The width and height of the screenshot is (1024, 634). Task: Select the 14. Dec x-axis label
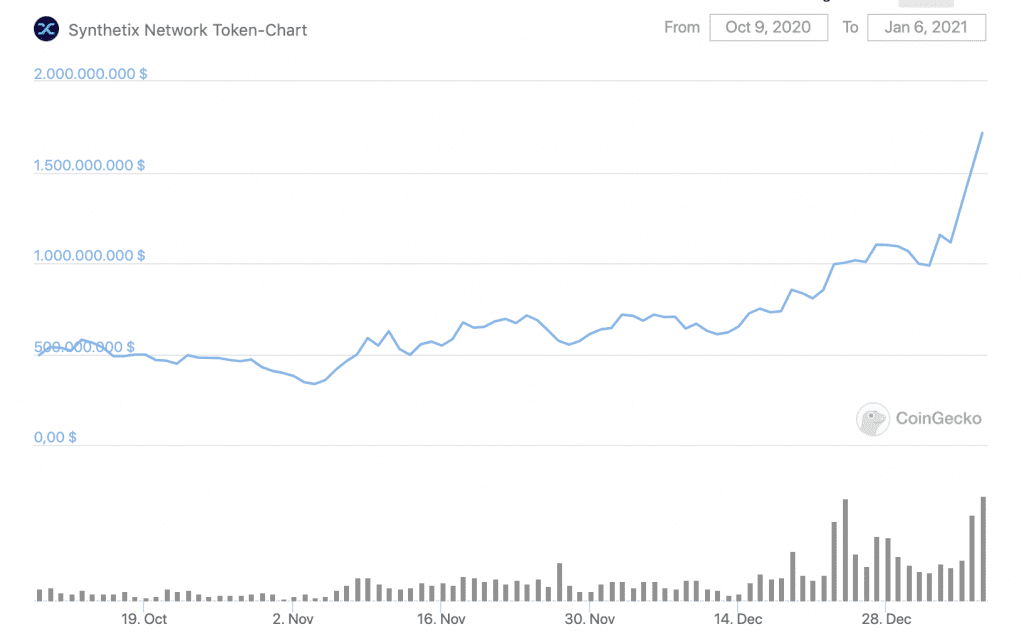[x=738, y=619]
